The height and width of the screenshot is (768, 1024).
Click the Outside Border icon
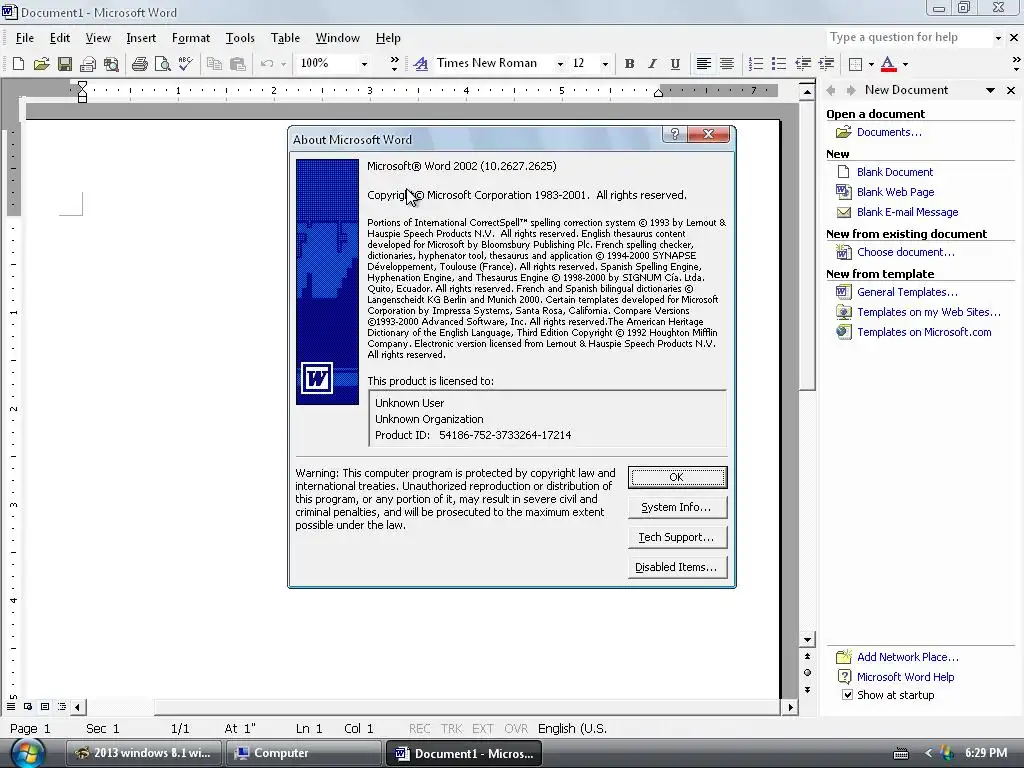pos(855,63)
